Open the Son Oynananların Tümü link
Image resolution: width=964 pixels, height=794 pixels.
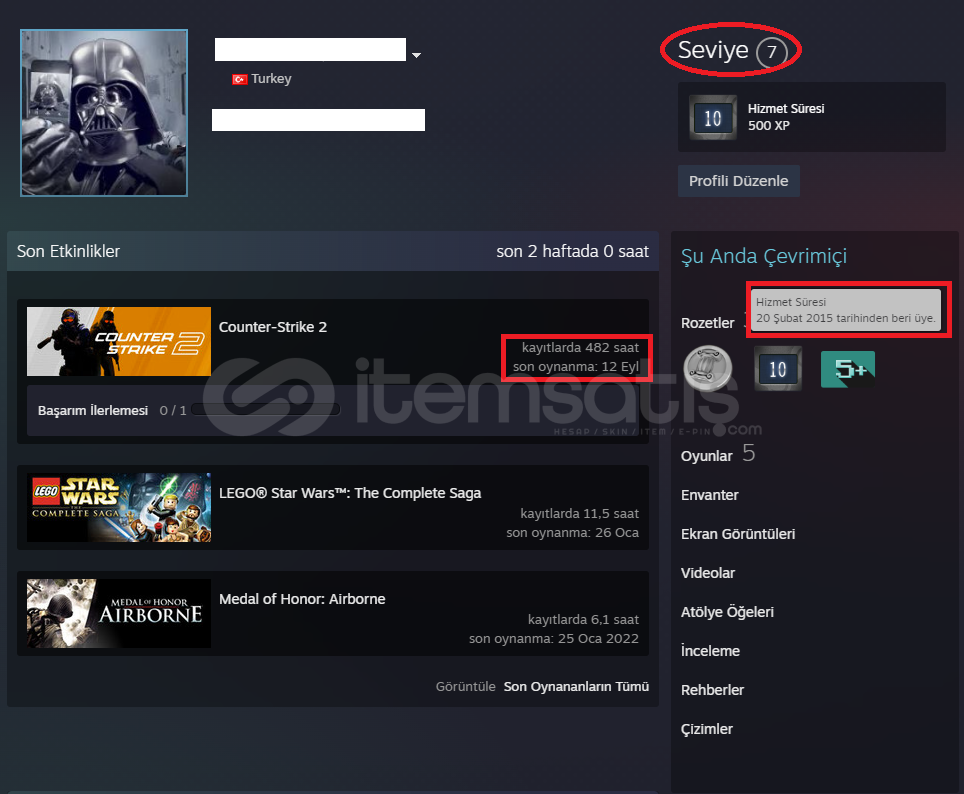point(576,687)
